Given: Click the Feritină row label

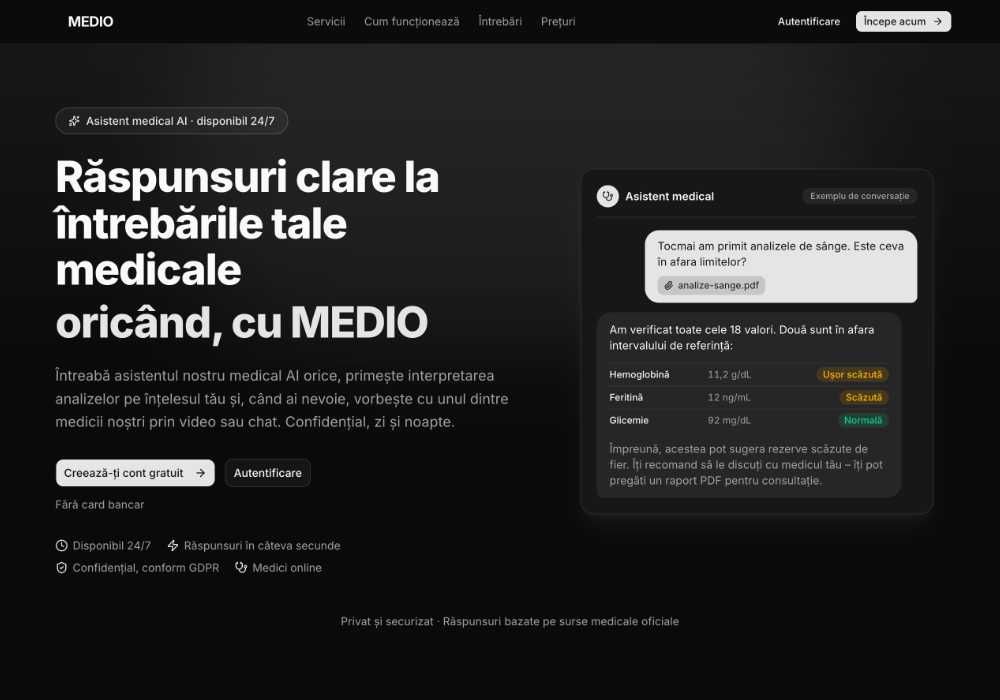Looking at the screenshot, I should [626, 397].
